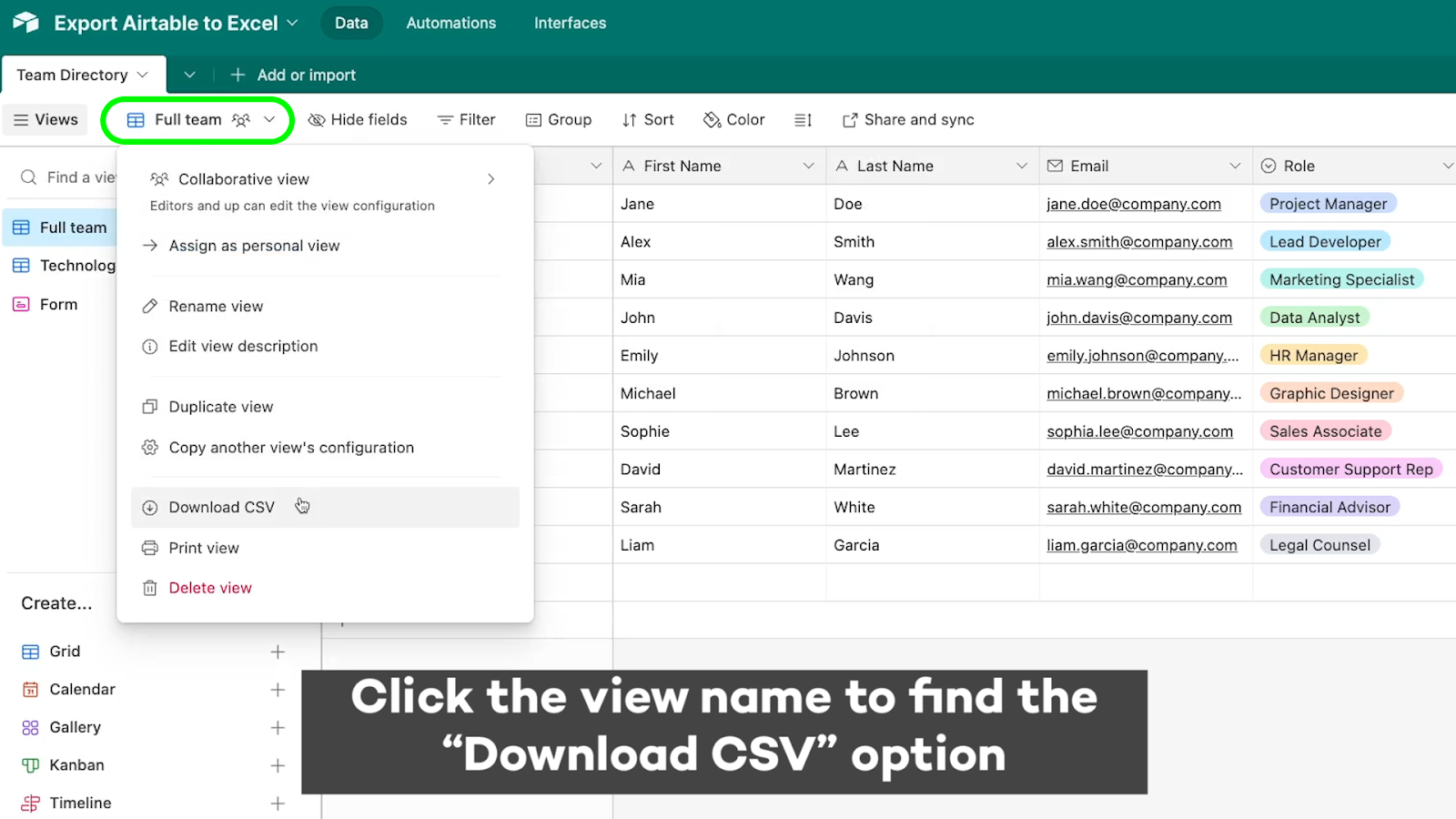Image resolution: width=1456 pixels, height=819 pixels.
Task: Add a new Timeline view with plus
Action: (x=278, y=804)
